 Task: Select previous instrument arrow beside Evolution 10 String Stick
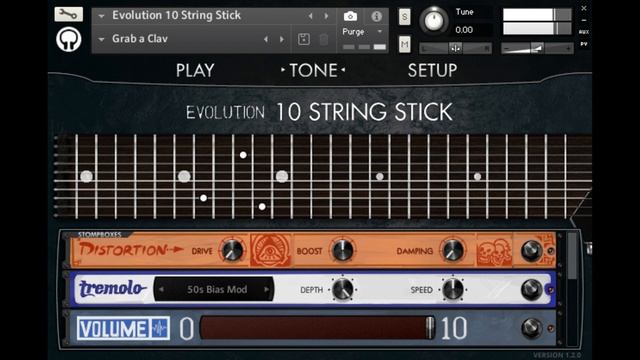(x=310, y=16)
